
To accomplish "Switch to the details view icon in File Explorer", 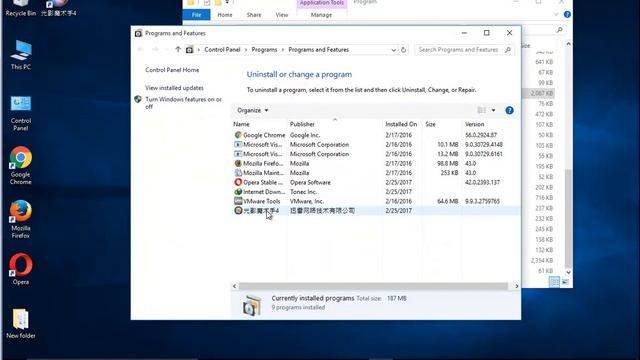I will [x=554, y=282].
